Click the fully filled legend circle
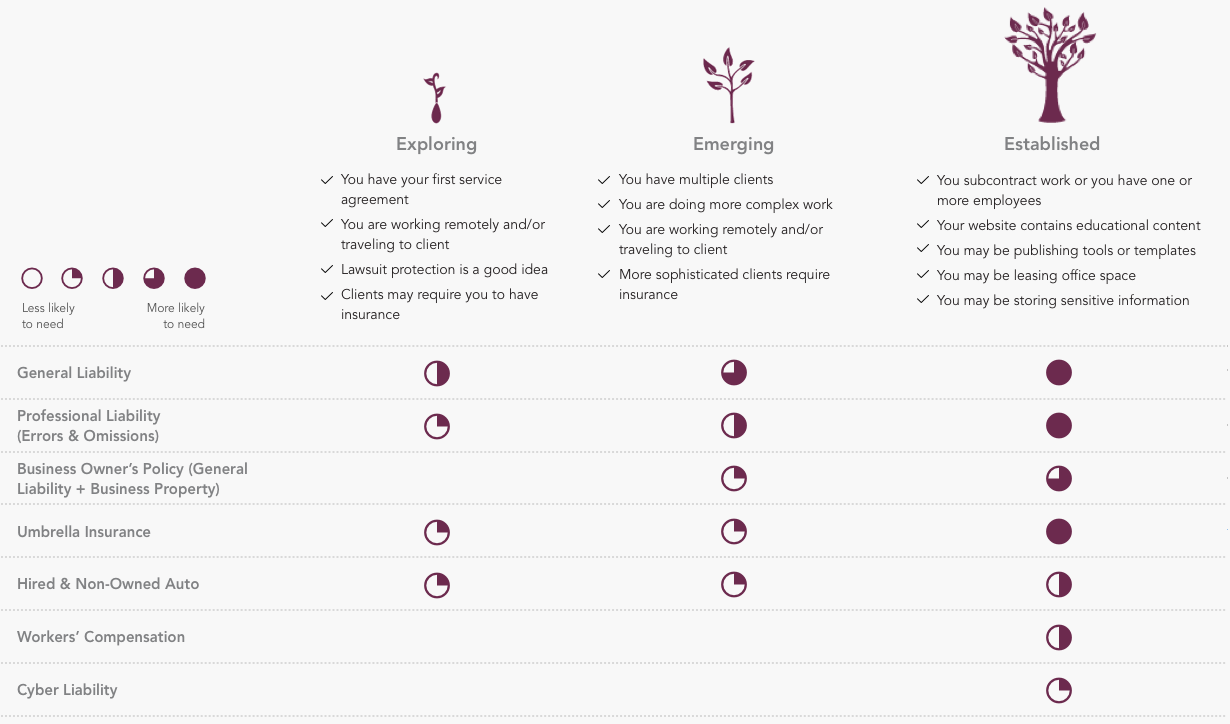 [x=195, y=278]
